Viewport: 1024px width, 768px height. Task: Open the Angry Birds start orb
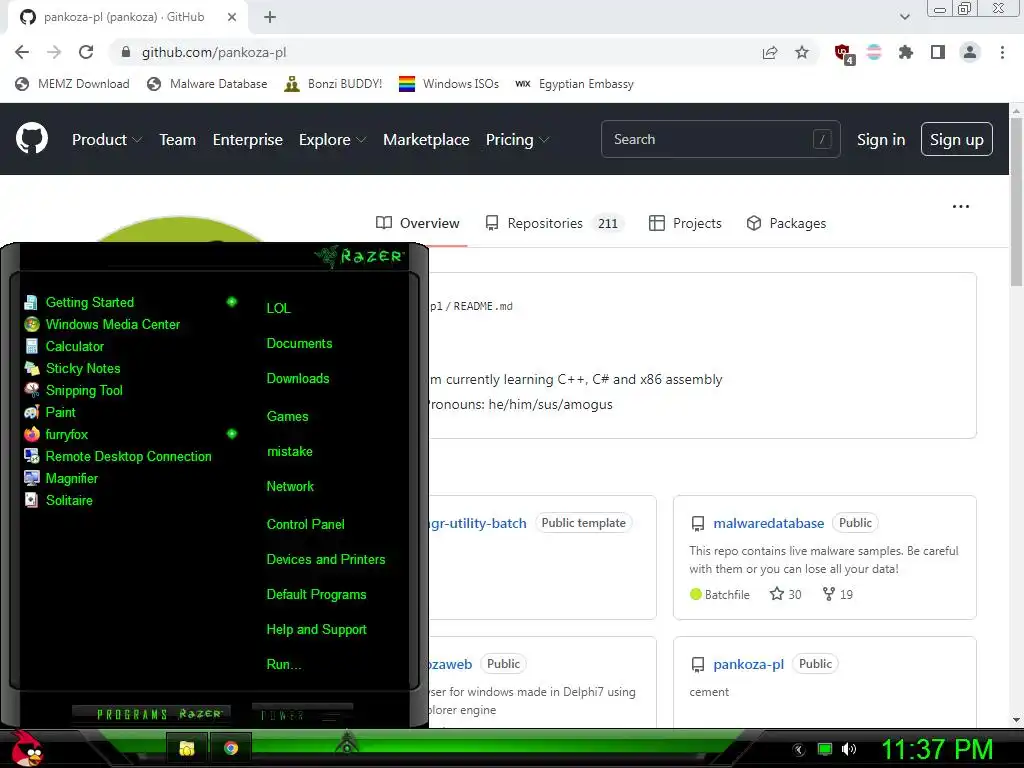coord(27,748)
